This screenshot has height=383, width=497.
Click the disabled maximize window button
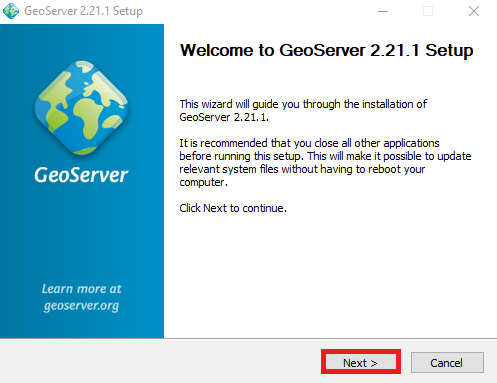pyautogui.click(x=428, y=11)
